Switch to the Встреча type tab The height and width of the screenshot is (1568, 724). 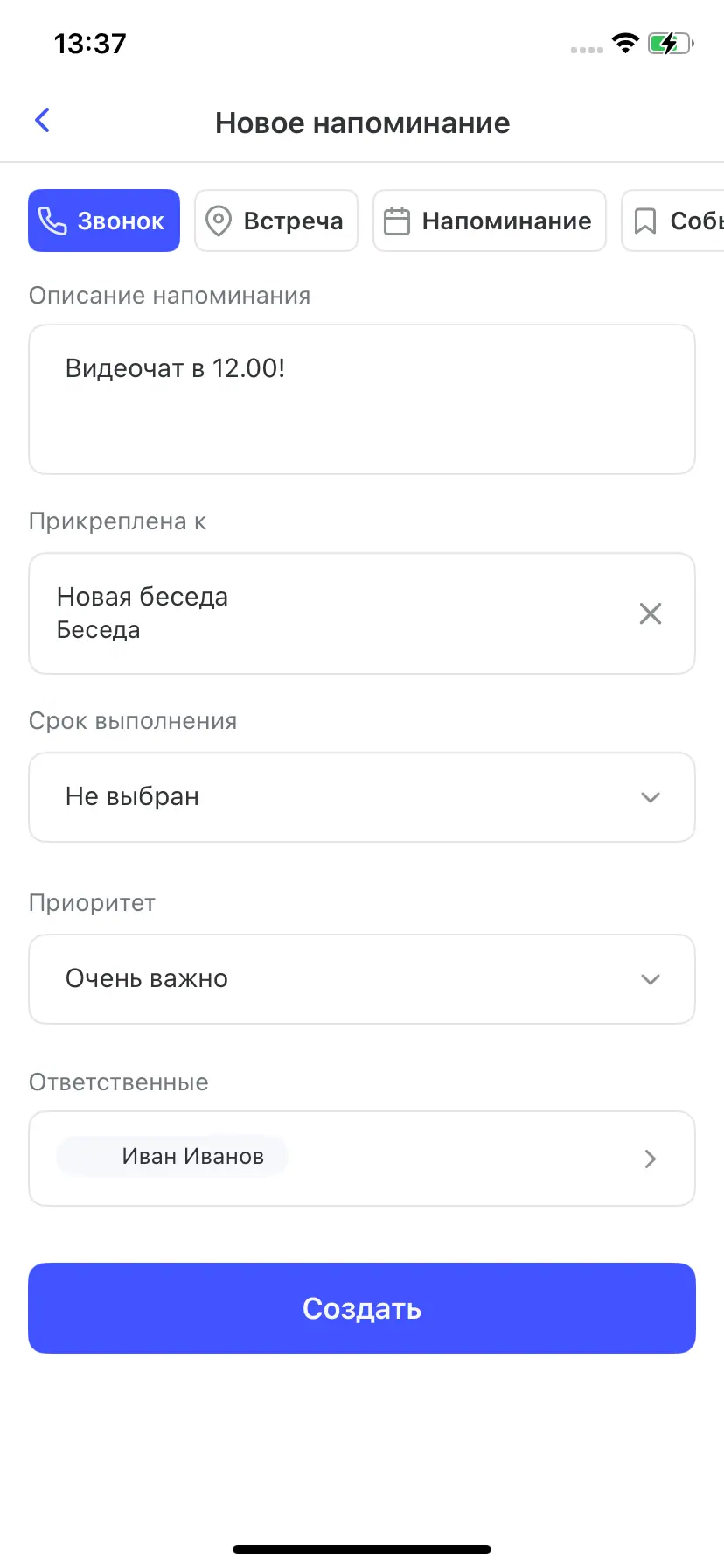click(276, 221)
